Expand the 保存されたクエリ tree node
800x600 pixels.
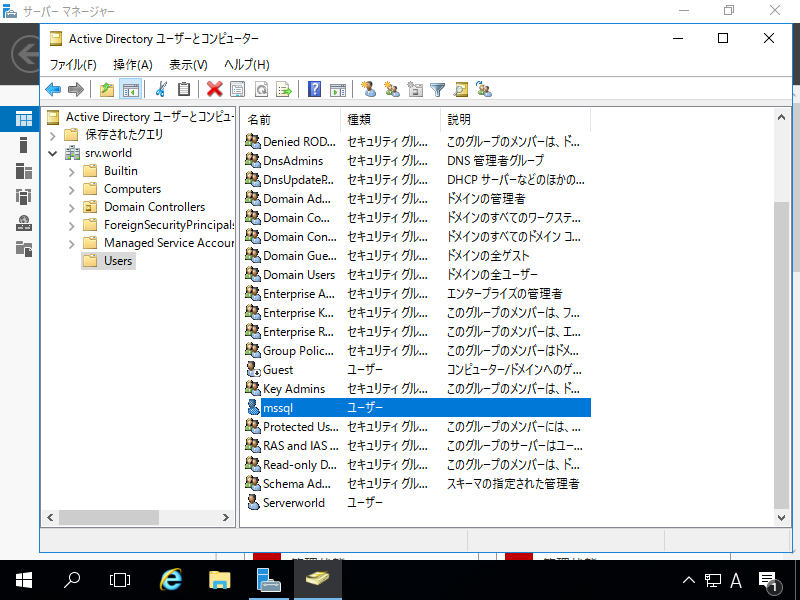[53, 135]
